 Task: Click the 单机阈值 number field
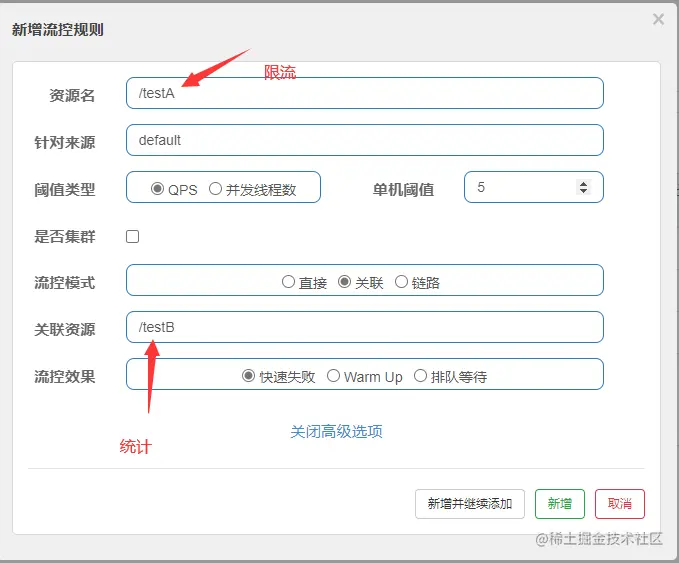pos(534,187)
